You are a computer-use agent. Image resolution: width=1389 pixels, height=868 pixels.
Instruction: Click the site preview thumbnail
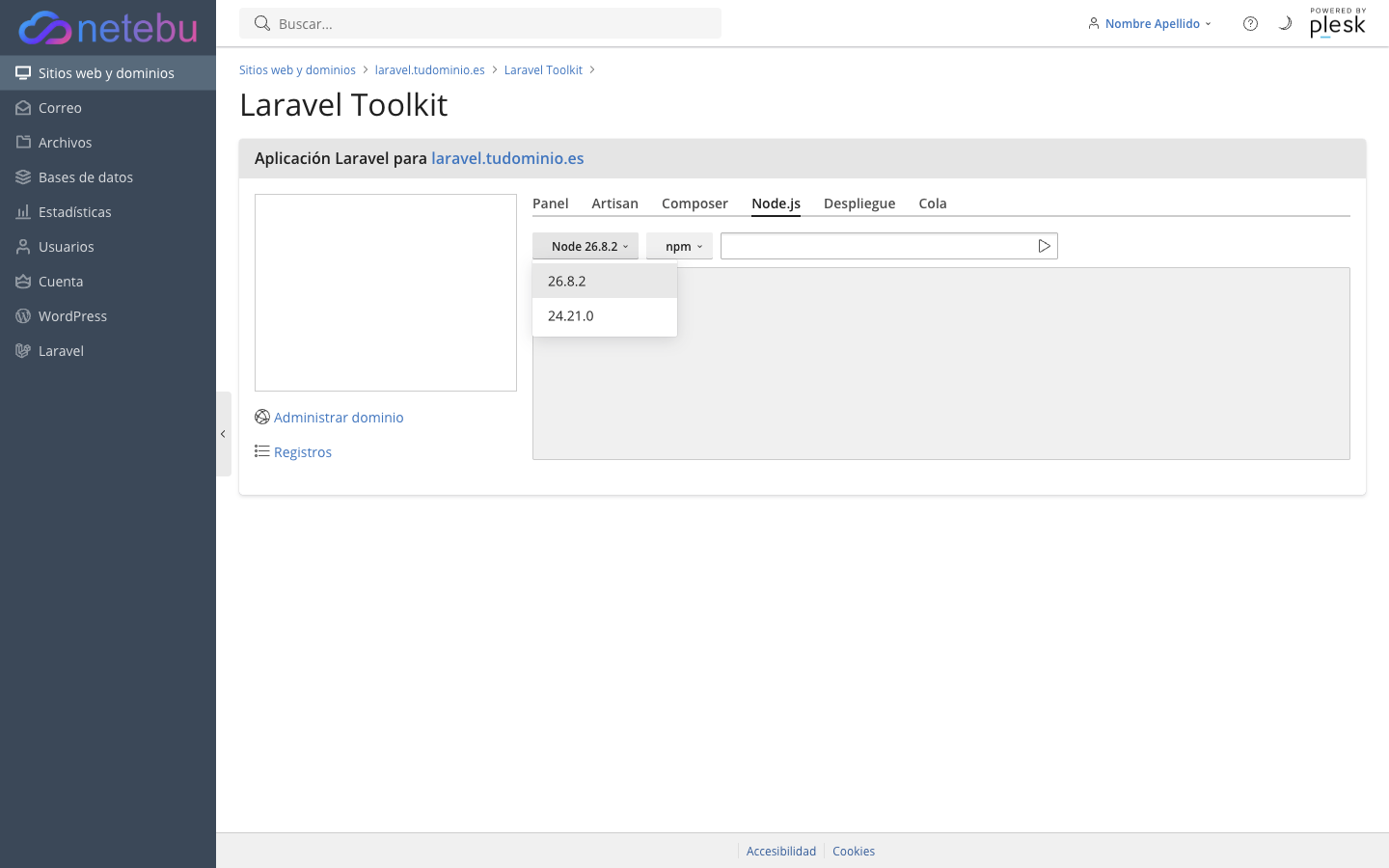(386, 292)
